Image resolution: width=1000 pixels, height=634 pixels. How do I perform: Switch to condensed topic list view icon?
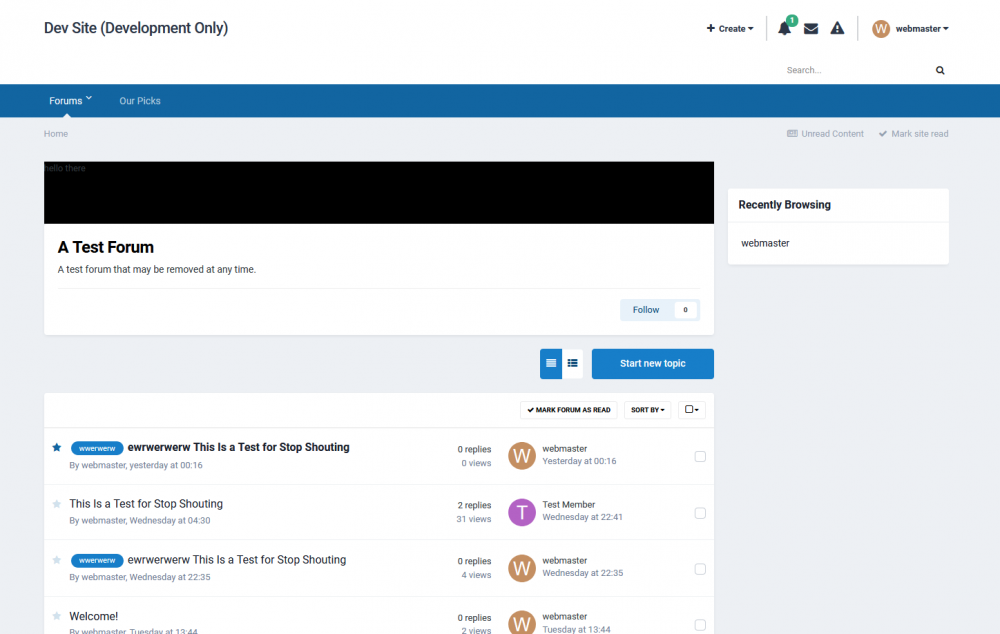coord(572,363)
